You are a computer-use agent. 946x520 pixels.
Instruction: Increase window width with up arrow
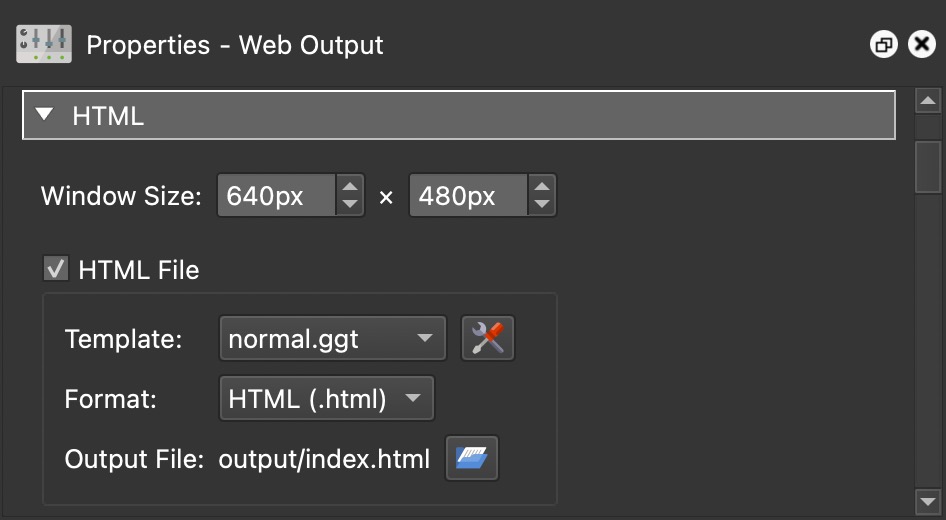click(x=349, y=186)
